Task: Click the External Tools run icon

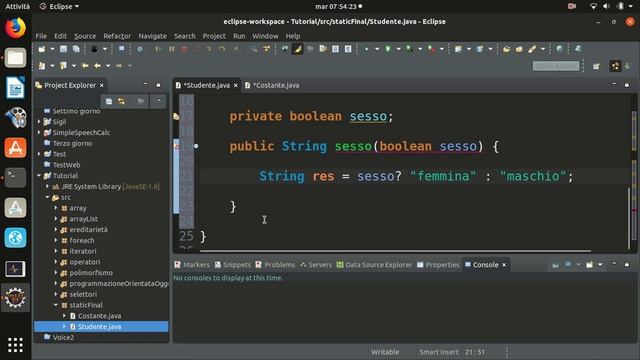Action: point(431,49)
